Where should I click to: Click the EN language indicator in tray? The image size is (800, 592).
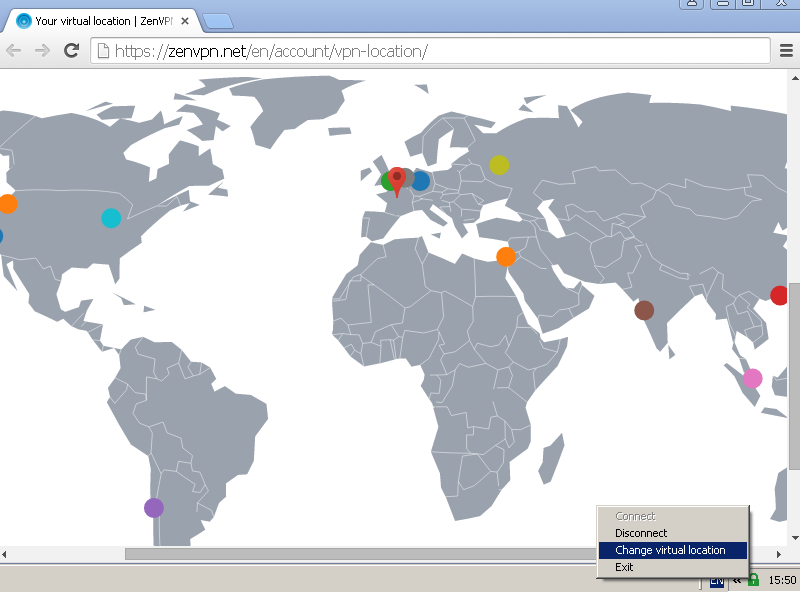click(716, 582)
